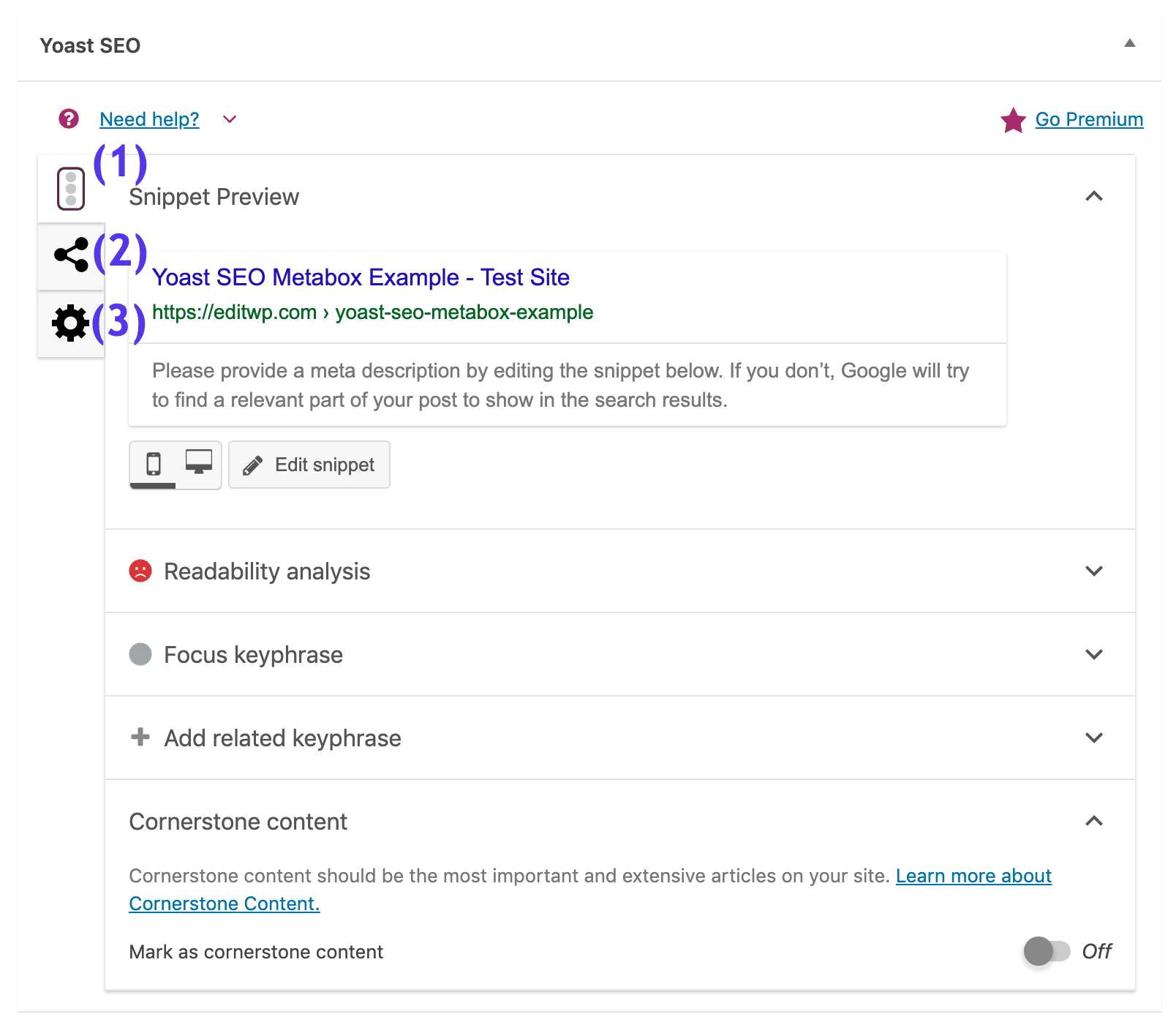This screenshot has width=1176, height=1017.
Task: Collapse the Snippet Preview section
Action: click(1093, 196)
